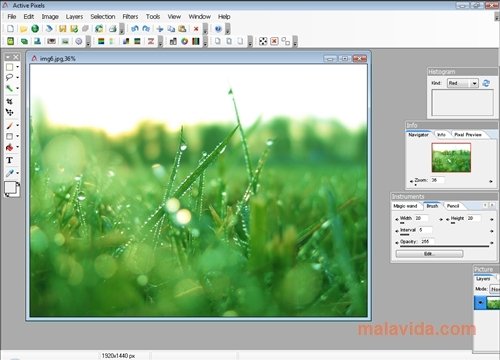This screenshot has height=360, width=500.
Task: Click the rainbow gradient icon in toolbar
Action: click(101, 41)
